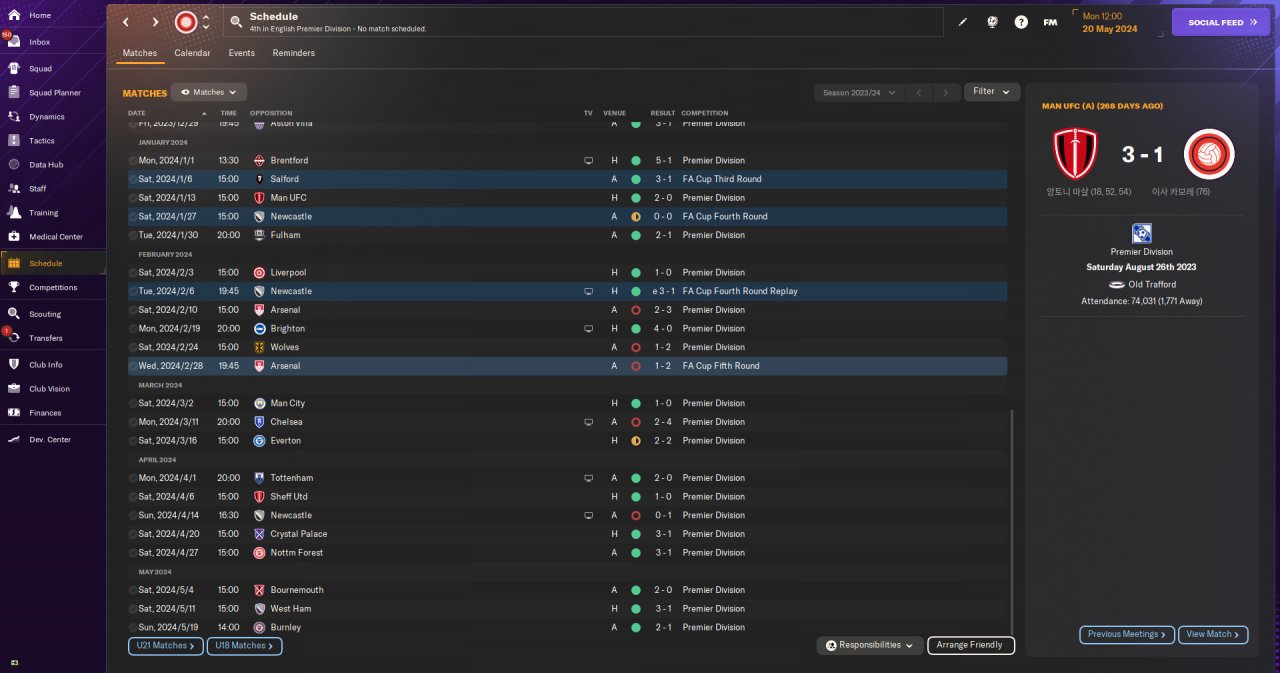Image resolution: width=1280 pixels, height=673 pixels.
Task: Open the Club Info shield icon
Action: point(14,365)
